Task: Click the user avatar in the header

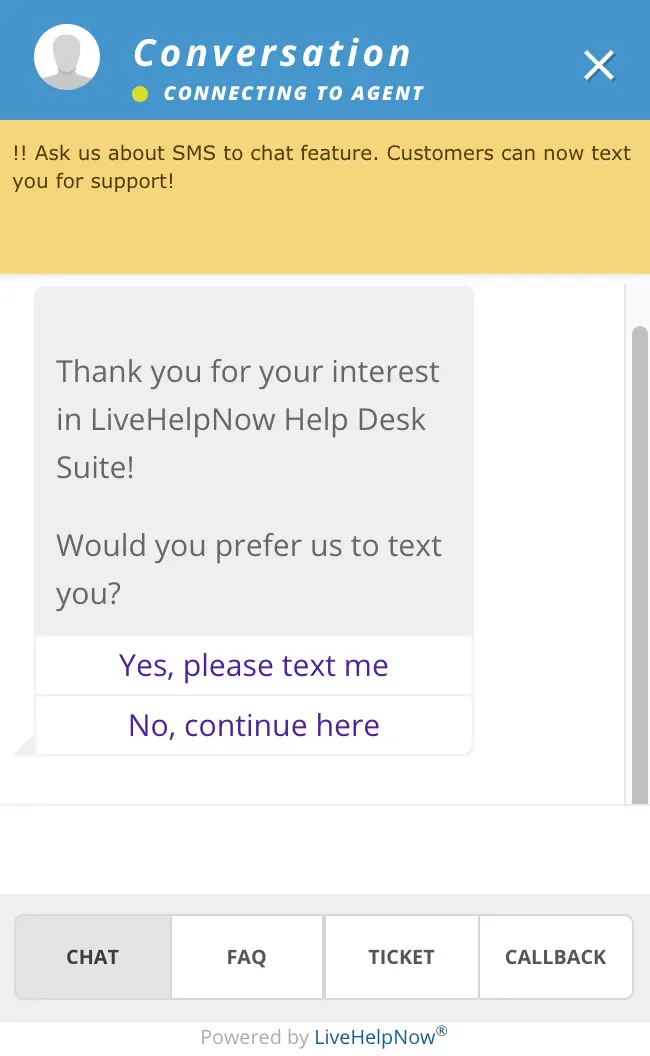Action: 66,59
